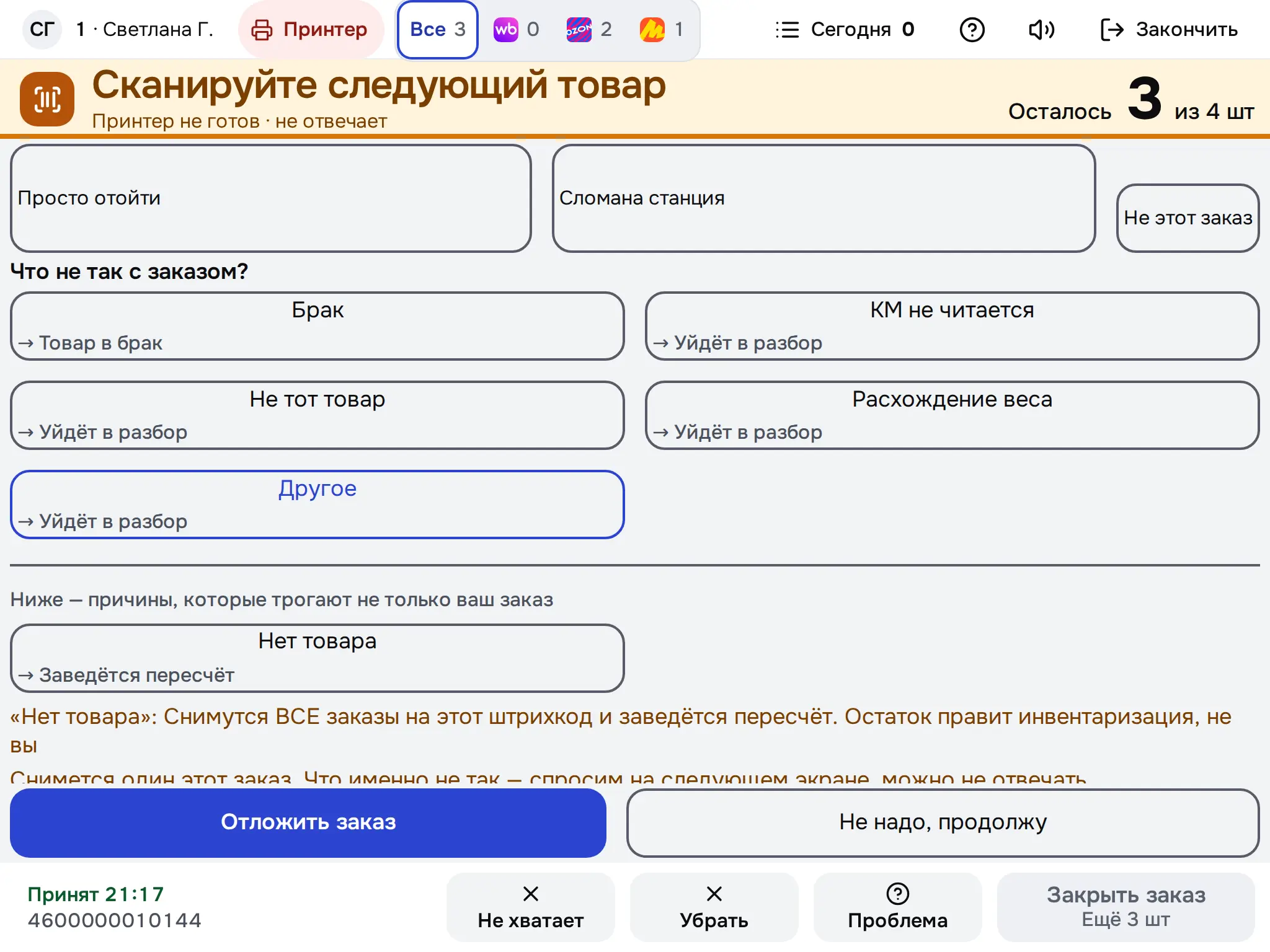The width and height of the screenshot is (1270, 952).
Task: Choose the Сломана станция option
Action: tap(824, 198)
